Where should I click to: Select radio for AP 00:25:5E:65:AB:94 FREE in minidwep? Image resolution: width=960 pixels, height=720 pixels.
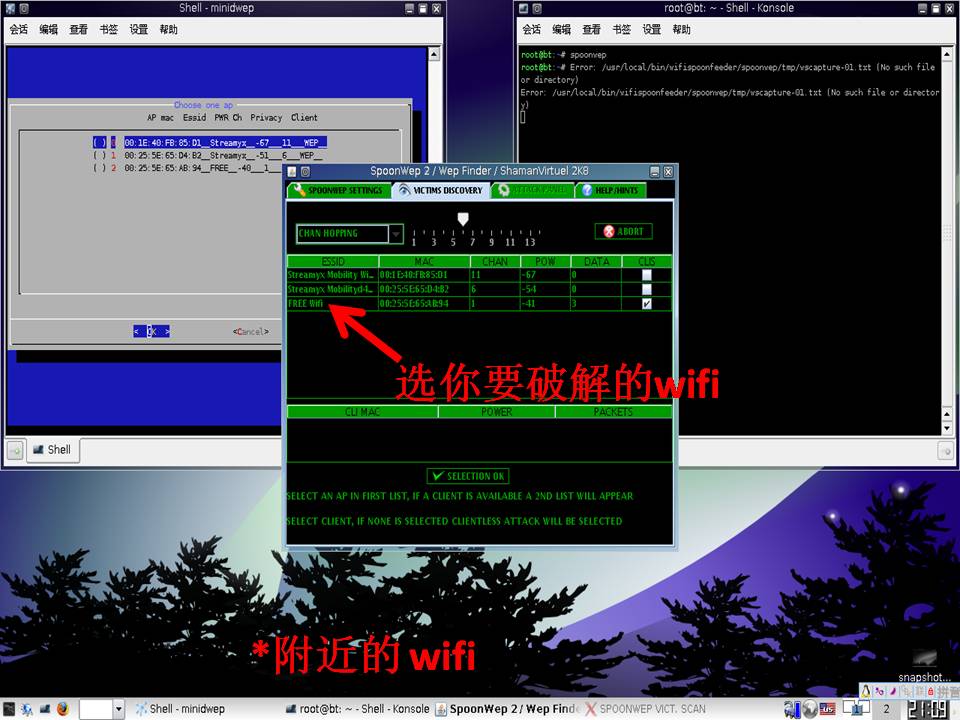pyautogui.click(x=99, y=168)
